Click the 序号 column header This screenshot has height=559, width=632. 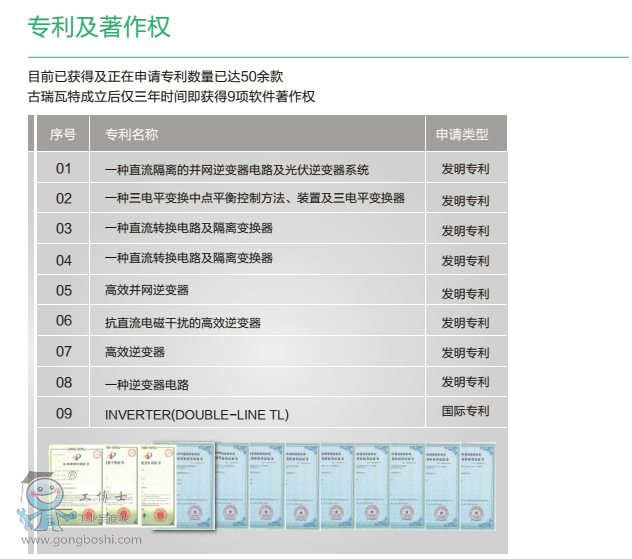pyautogui.click(x=63, y=134)
